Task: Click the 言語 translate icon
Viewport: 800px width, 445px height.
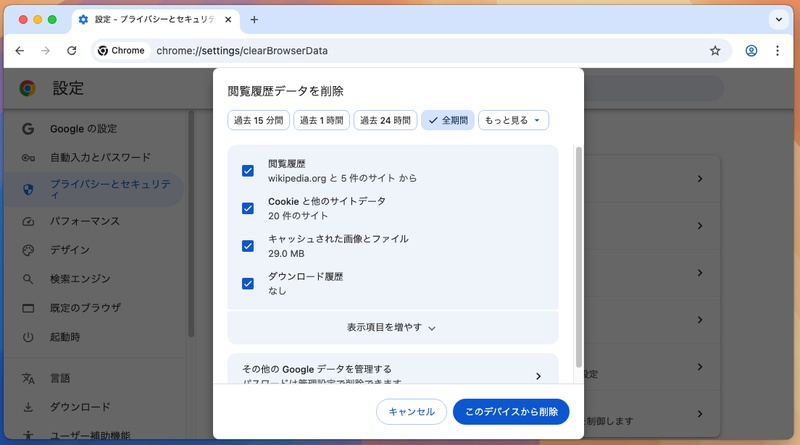Action: (x=28, y=378)
